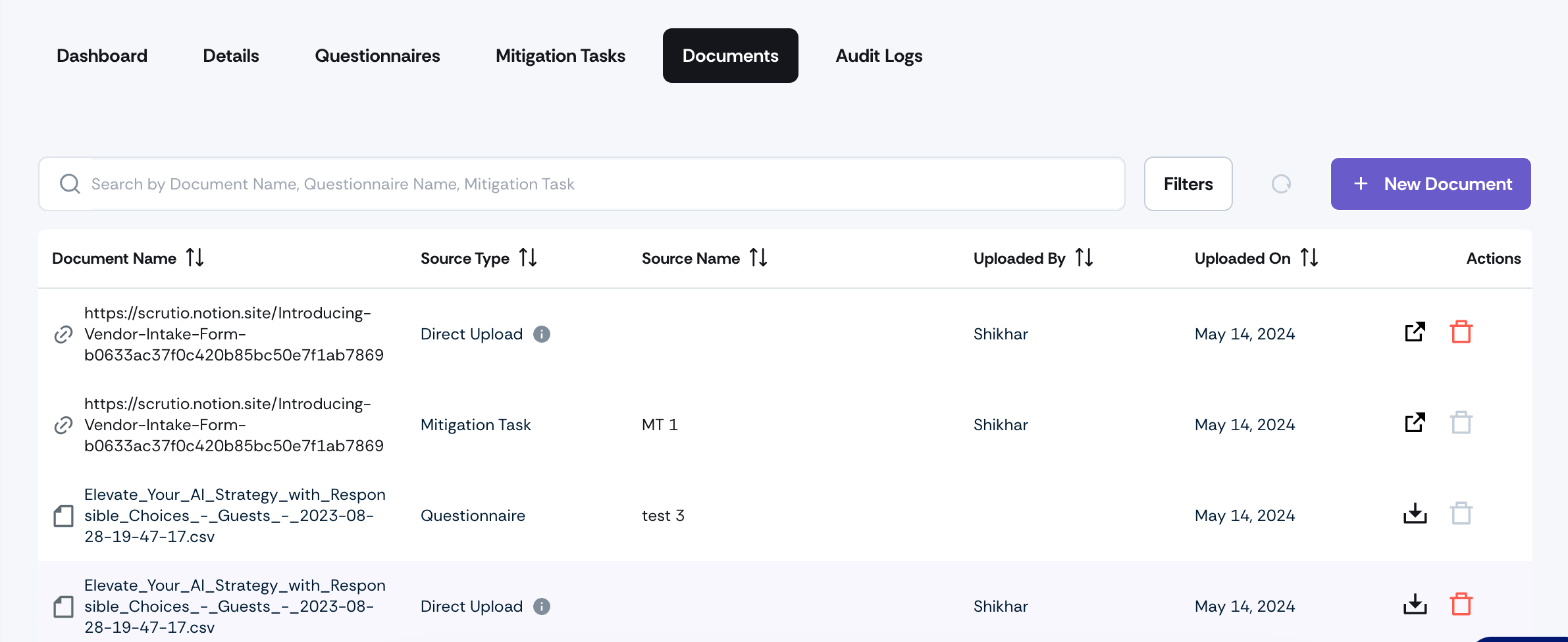Sort by Document Name column
The image size is (1568, 642).
click(x=195, y=258)
